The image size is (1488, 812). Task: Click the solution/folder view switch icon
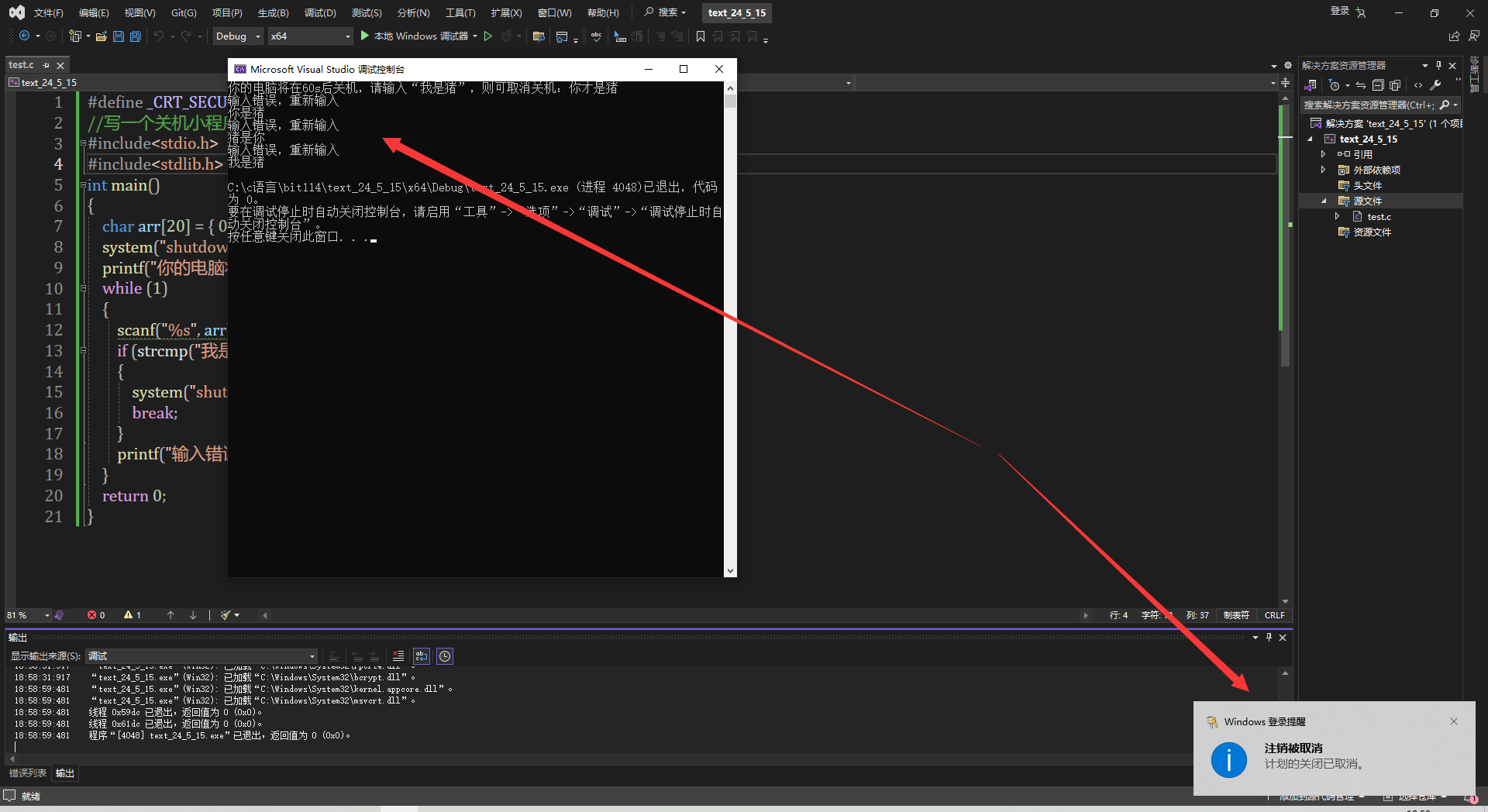(1311, 85)
